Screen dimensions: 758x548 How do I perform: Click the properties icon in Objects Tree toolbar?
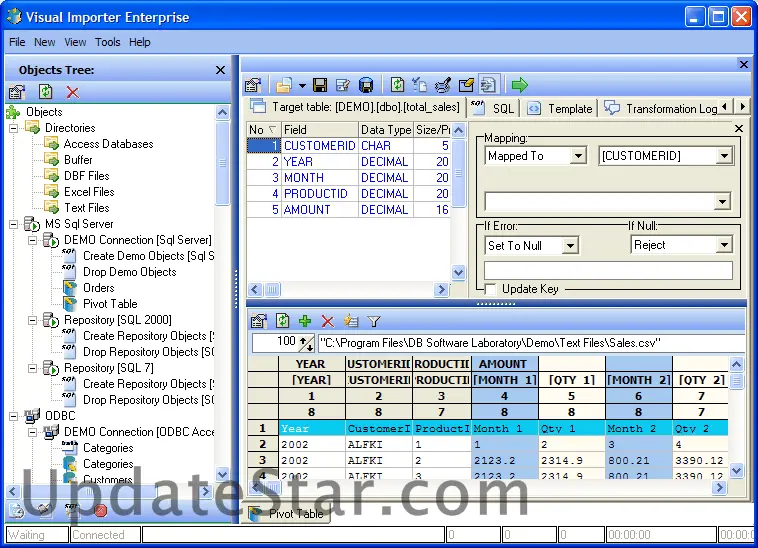pyautogui.click(x=17, y=92)
